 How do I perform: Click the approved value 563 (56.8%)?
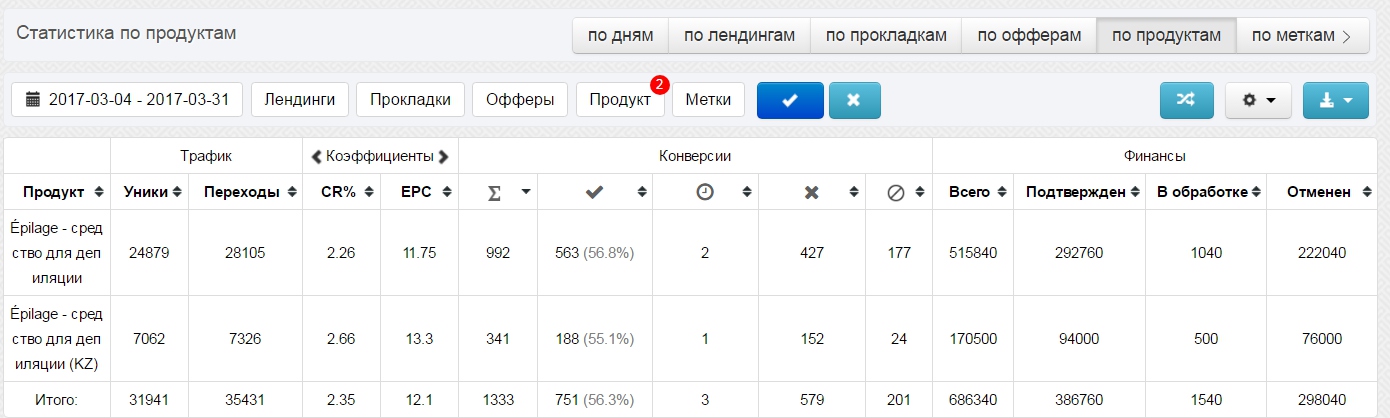click(594, 253)
